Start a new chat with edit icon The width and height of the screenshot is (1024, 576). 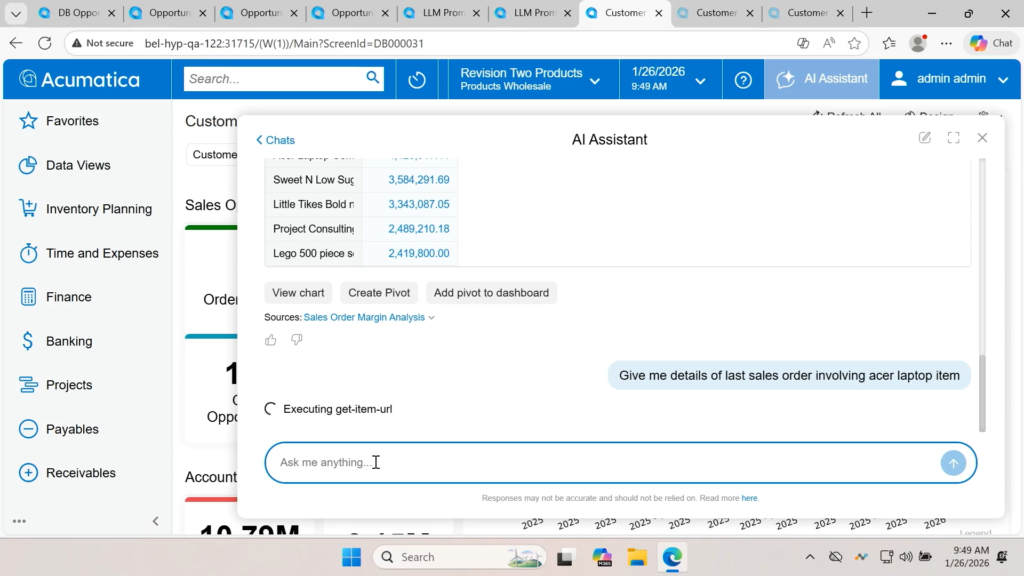[925, 138]
